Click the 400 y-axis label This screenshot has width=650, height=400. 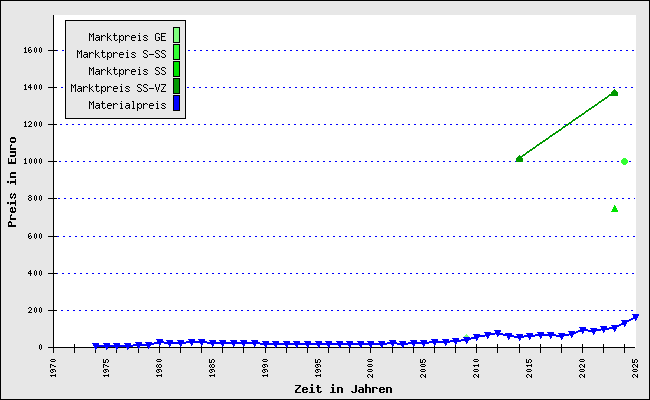36,273
